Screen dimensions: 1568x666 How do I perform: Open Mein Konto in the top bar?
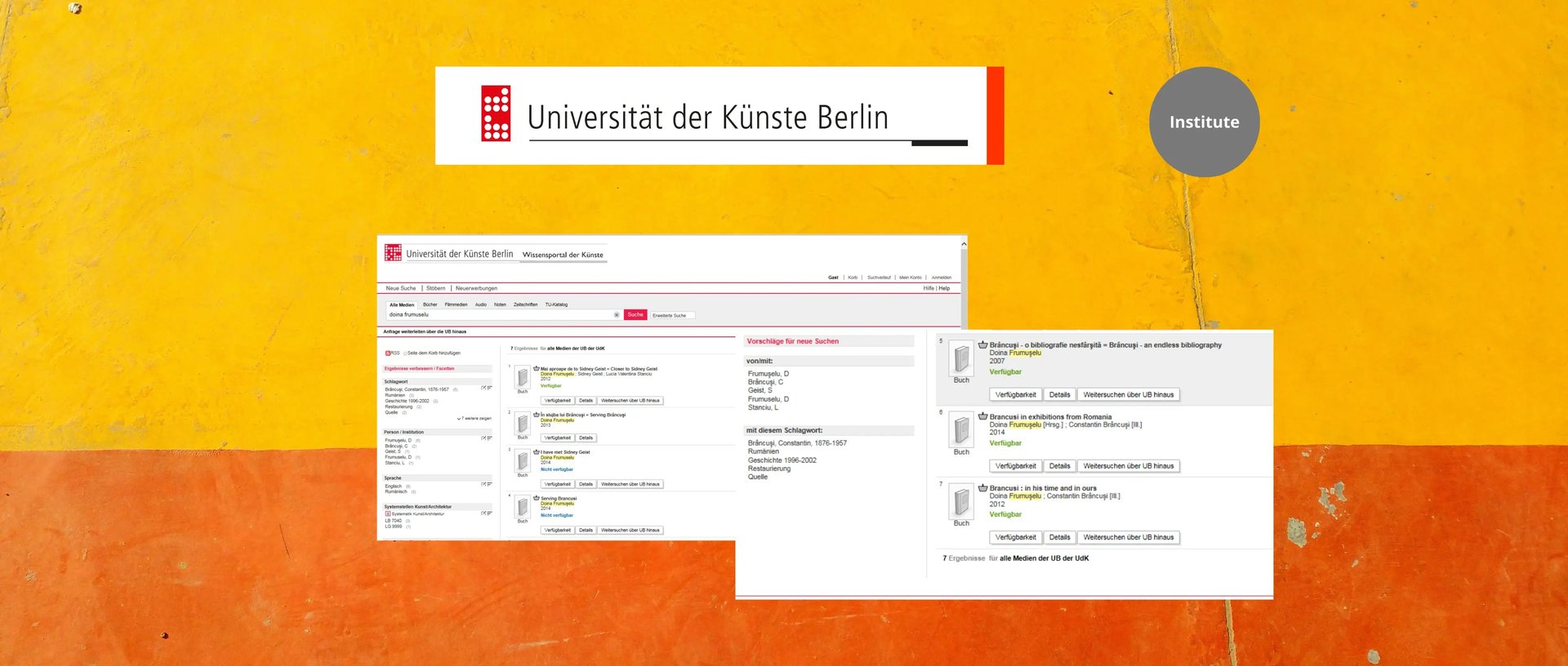(x=911, y=277)
